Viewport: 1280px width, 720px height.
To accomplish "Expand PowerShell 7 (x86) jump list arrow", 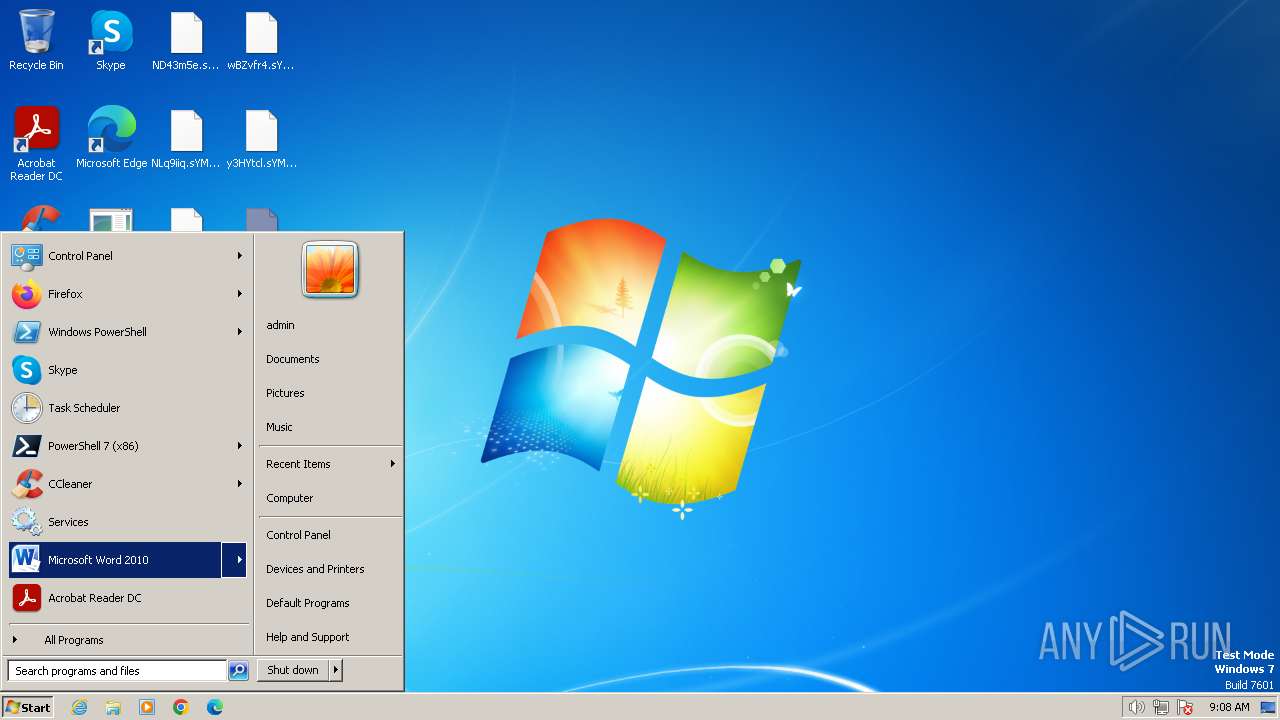I will tap(240, 446).
